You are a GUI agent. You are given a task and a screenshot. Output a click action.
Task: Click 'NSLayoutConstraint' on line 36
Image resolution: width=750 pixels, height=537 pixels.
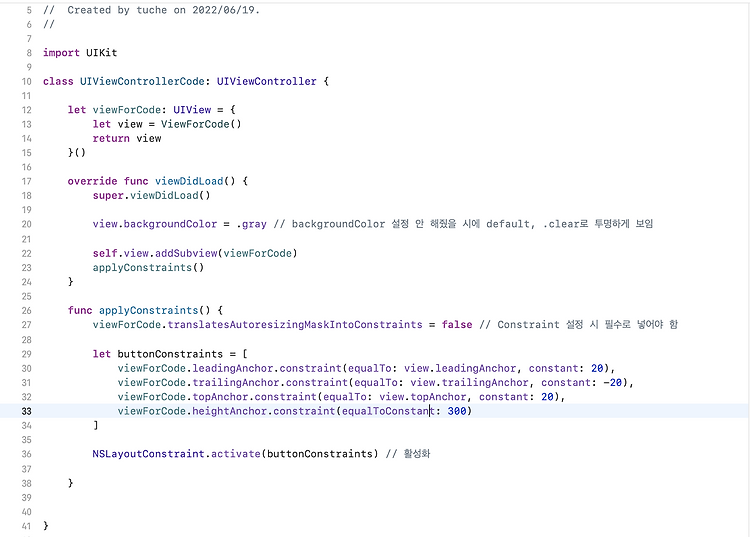click(148, 454)
